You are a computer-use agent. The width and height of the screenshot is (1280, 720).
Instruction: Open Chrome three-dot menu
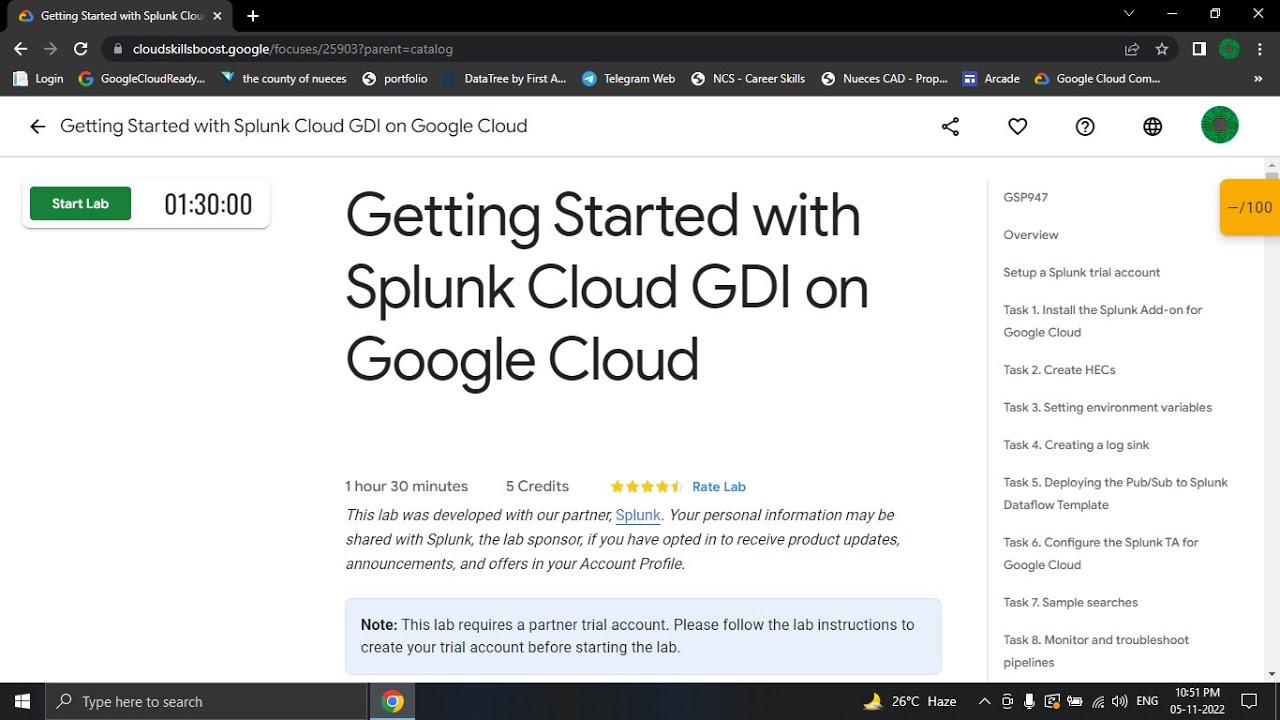click(x=1260, y=48)
